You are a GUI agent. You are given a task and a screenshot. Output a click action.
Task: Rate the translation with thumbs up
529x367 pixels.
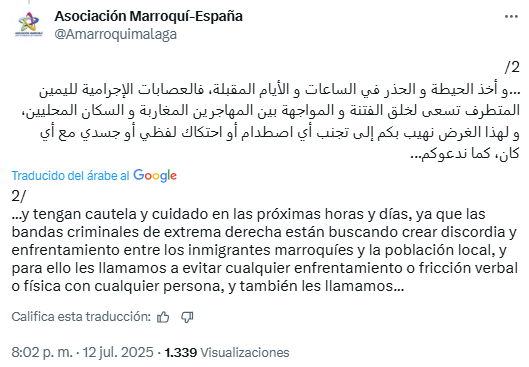[x=163, y=317]
